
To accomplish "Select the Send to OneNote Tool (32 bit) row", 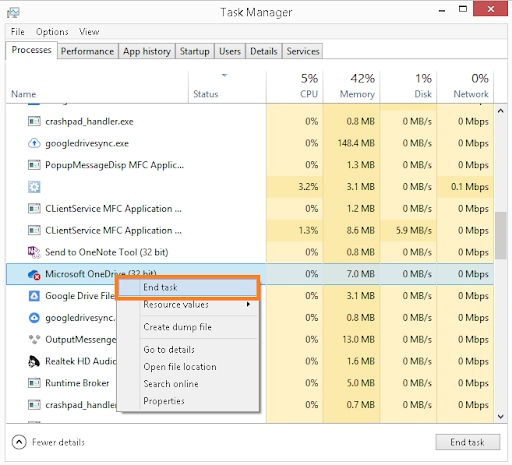I will [x=249, y=252].
